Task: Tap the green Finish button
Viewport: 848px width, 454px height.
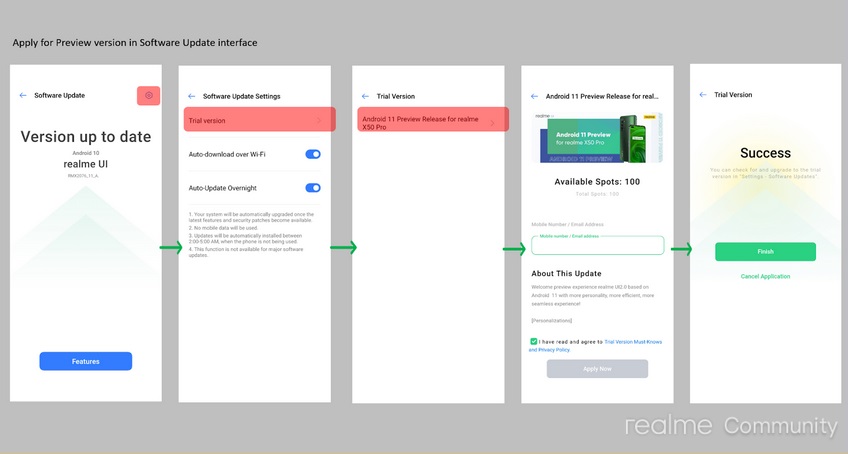Action: point(765,252)
